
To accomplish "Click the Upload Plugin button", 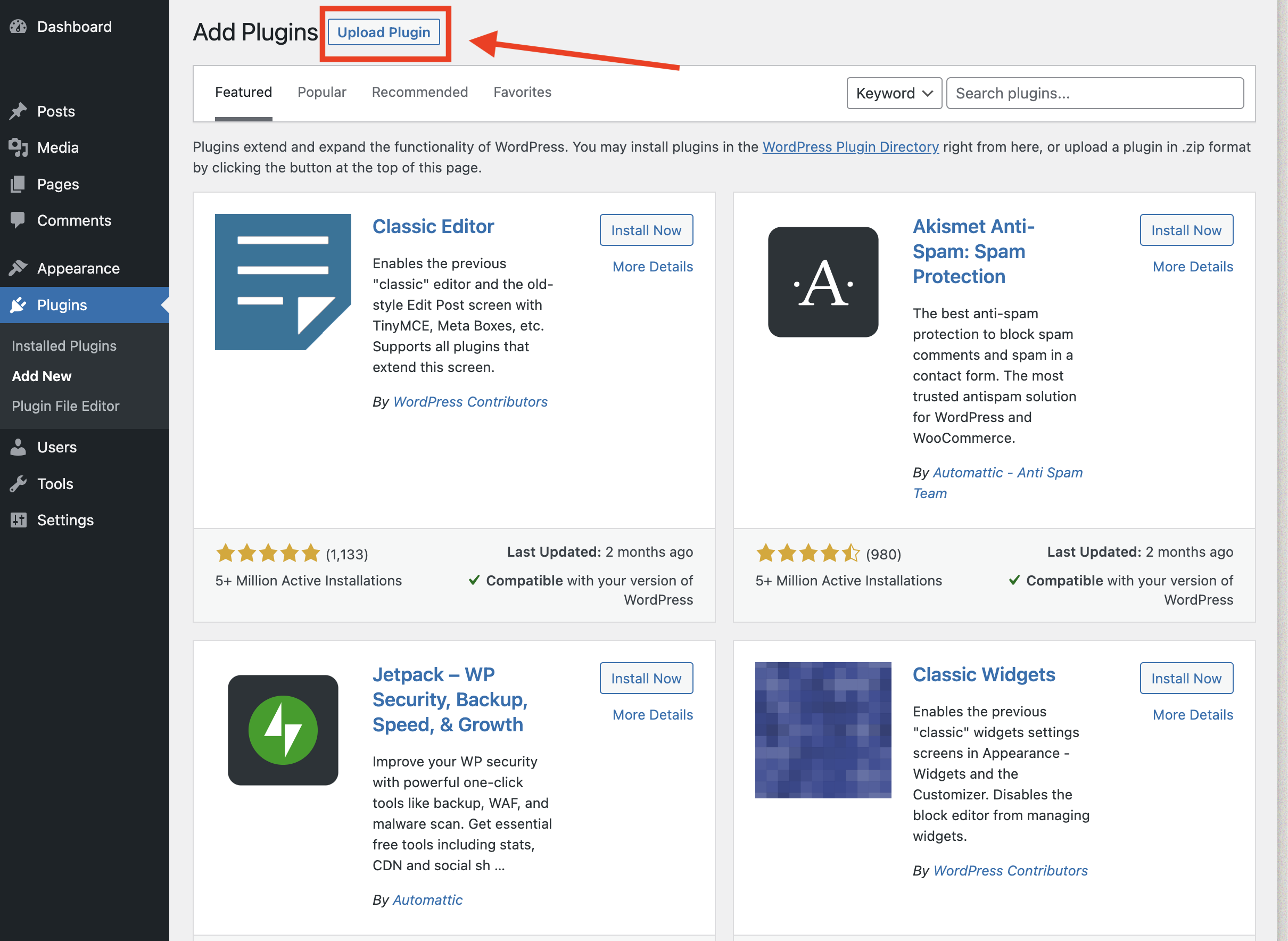I will [x=384, y=32].
